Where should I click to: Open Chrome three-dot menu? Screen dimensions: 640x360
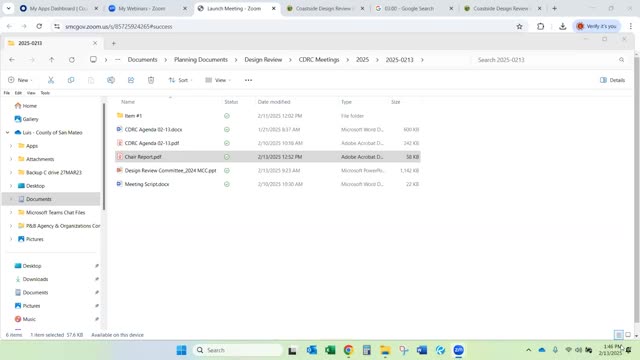coord(631,26)
